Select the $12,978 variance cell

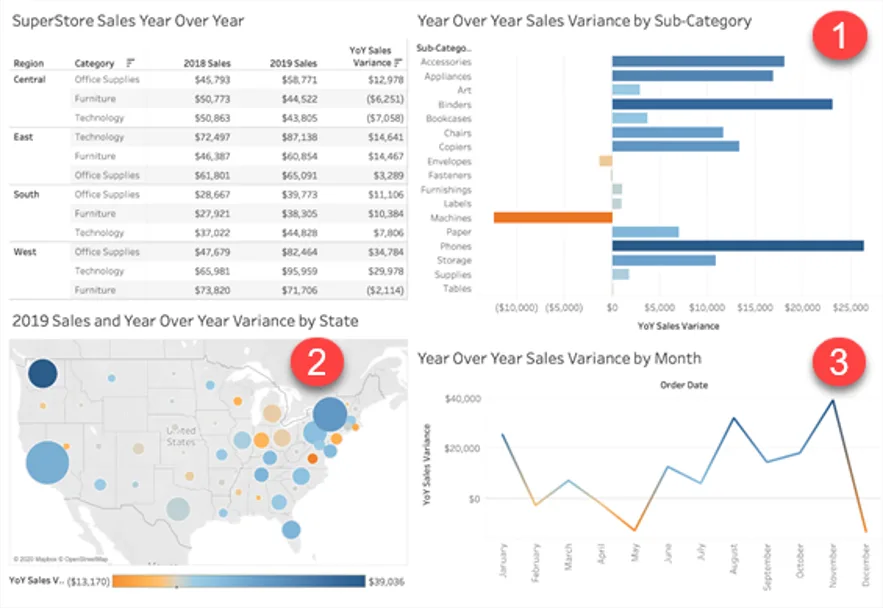(x=386, y=79)
